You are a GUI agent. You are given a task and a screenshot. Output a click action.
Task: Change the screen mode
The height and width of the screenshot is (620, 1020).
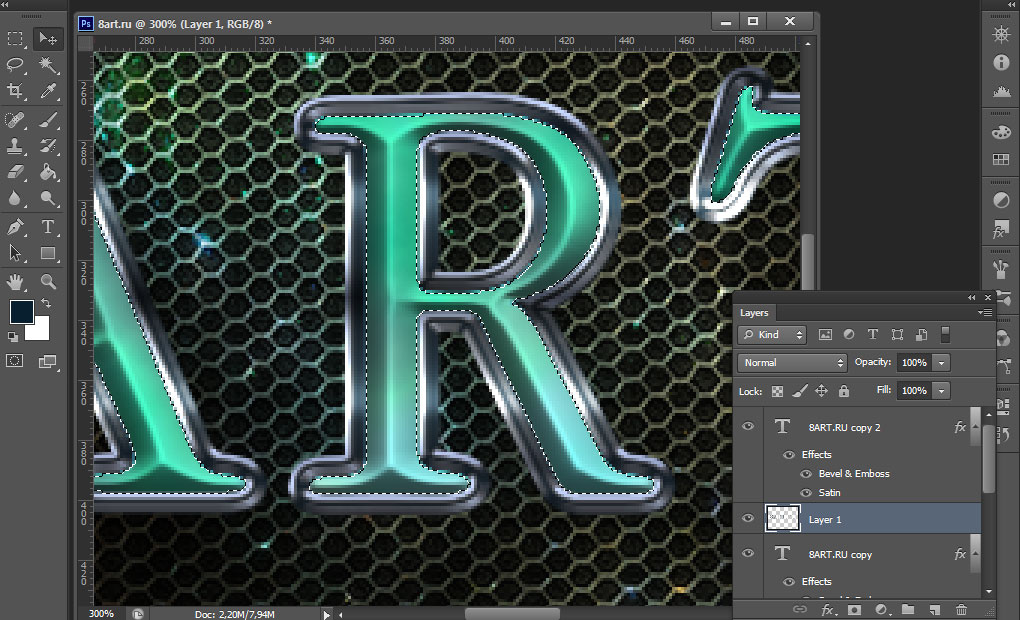coord(47,362)
